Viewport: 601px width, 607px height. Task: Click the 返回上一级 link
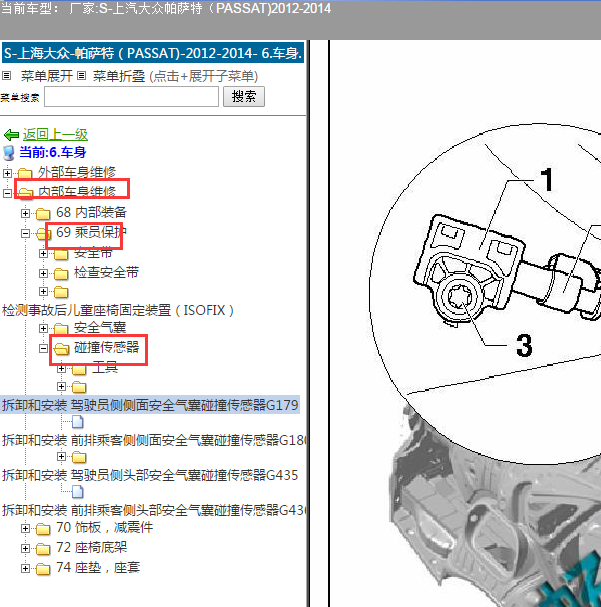(55, 135)
